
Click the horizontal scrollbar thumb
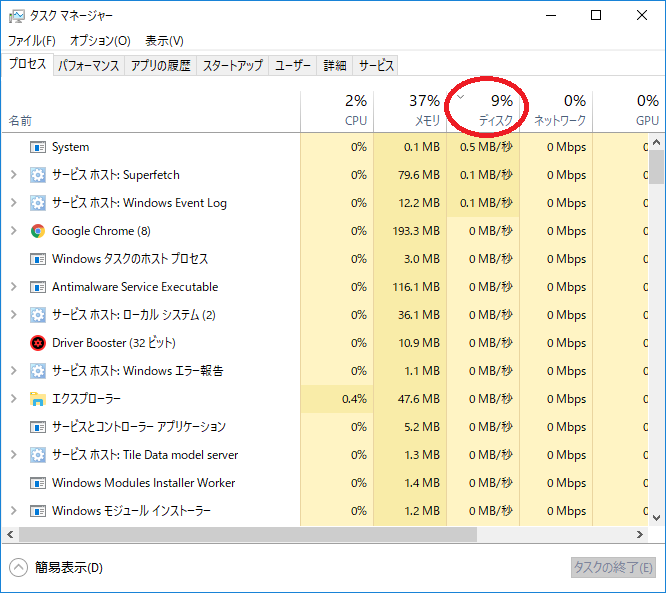click(248, 534)
